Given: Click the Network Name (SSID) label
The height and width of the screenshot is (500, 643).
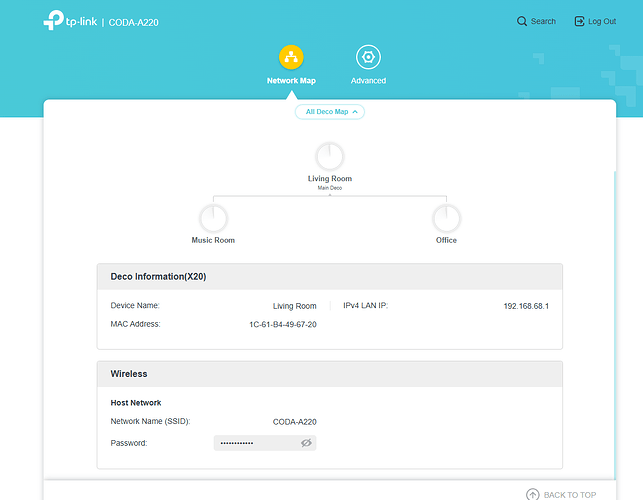Looking at the screenshot, I should pyautogui.click(x=150, y=421).
